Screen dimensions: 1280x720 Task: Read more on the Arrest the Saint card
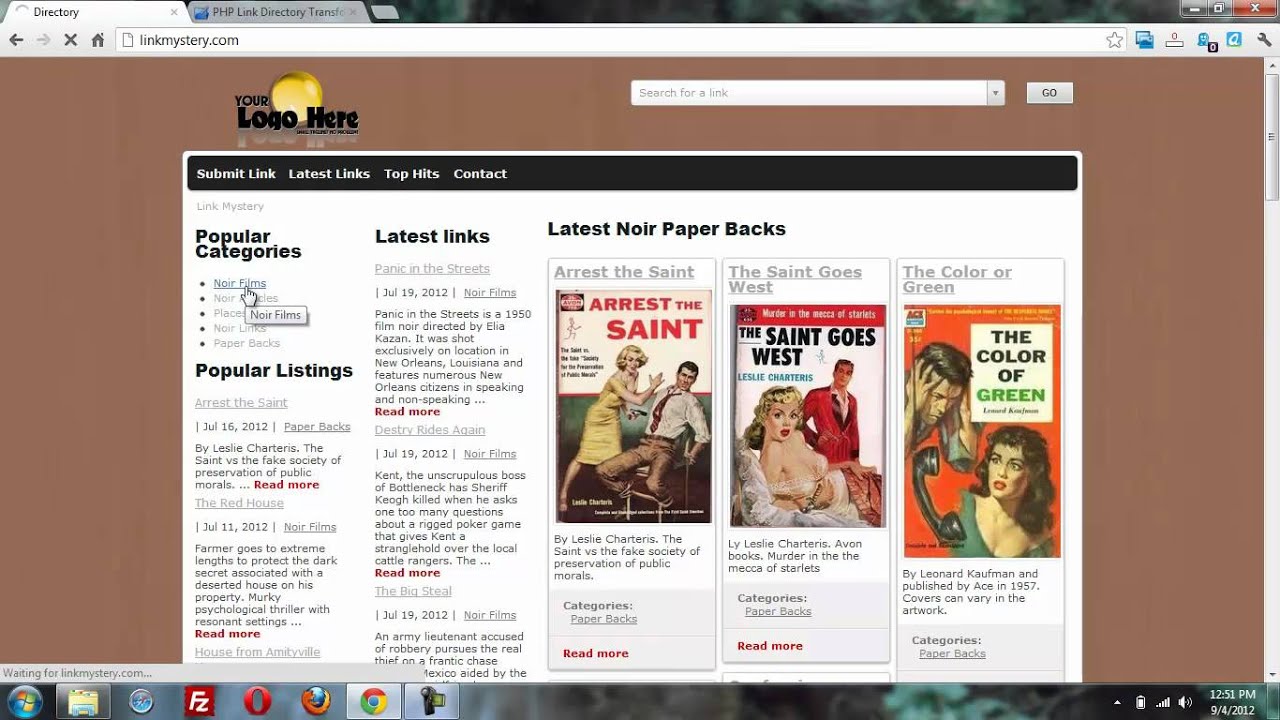(596, 653)
